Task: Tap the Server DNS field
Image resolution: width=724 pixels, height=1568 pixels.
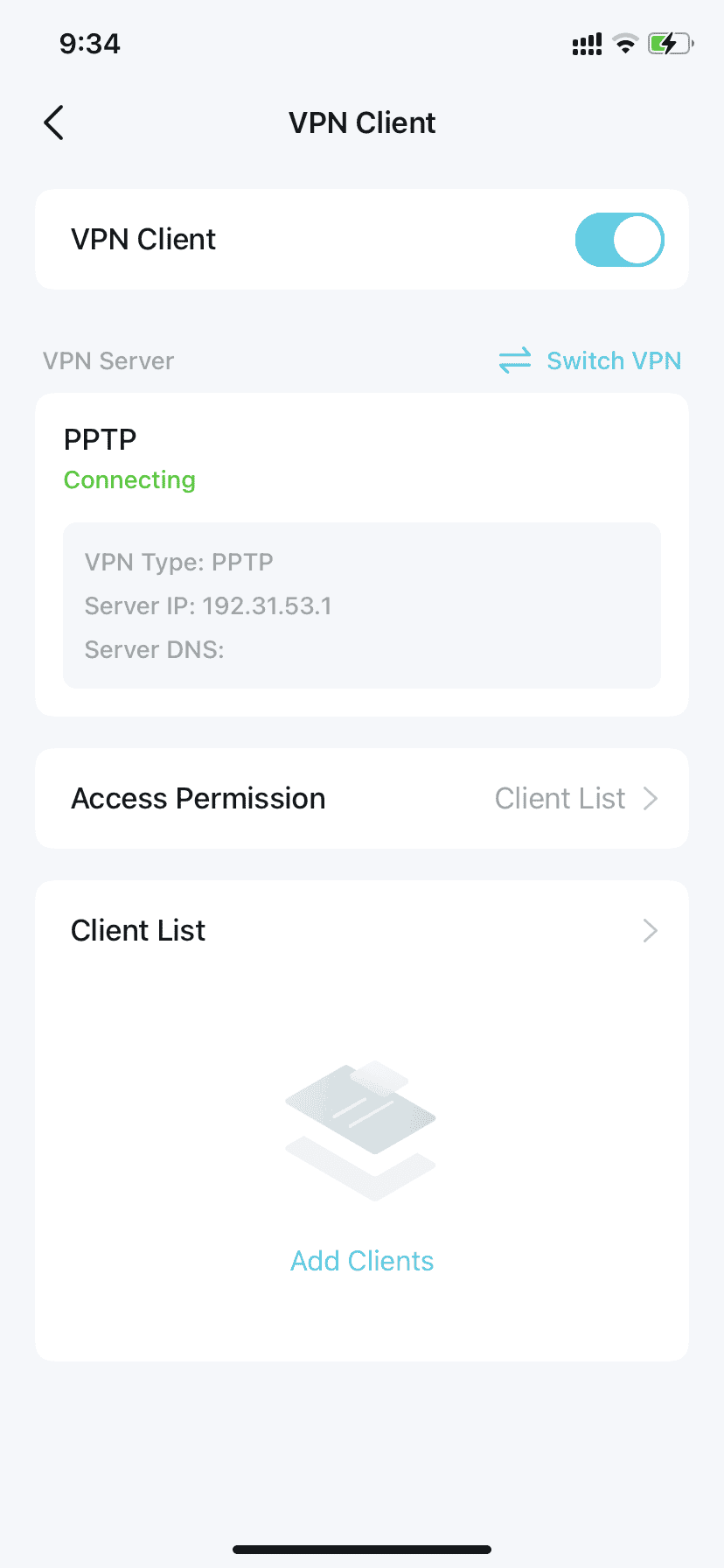Action: [x=155, y=649]
